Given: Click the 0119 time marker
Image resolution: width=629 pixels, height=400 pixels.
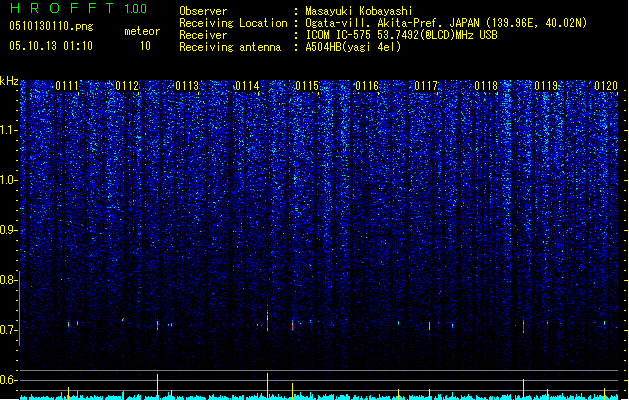Looking at the screenshot, I should (x=546, y=86).
